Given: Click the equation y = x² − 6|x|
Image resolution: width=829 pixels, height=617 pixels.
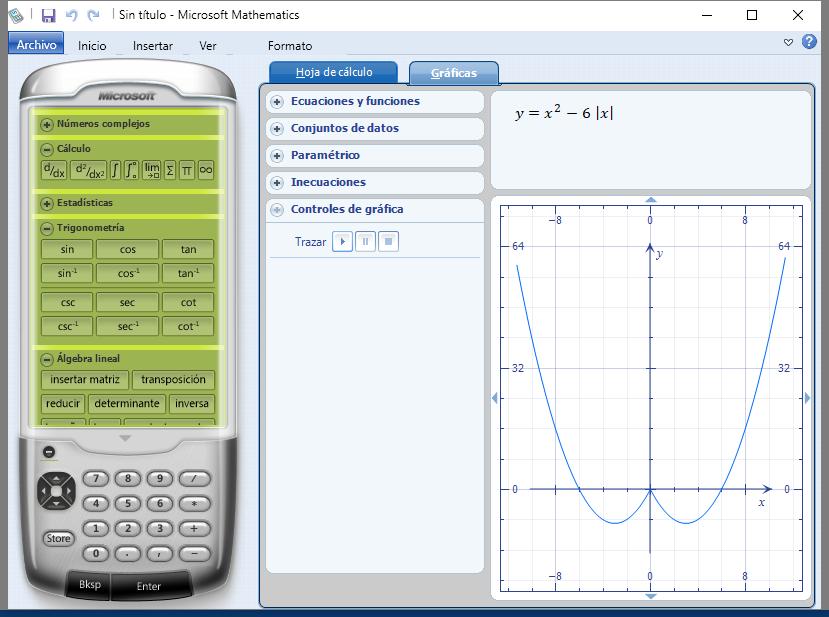Looking at the screenshot, I should [x=564, y=113].
